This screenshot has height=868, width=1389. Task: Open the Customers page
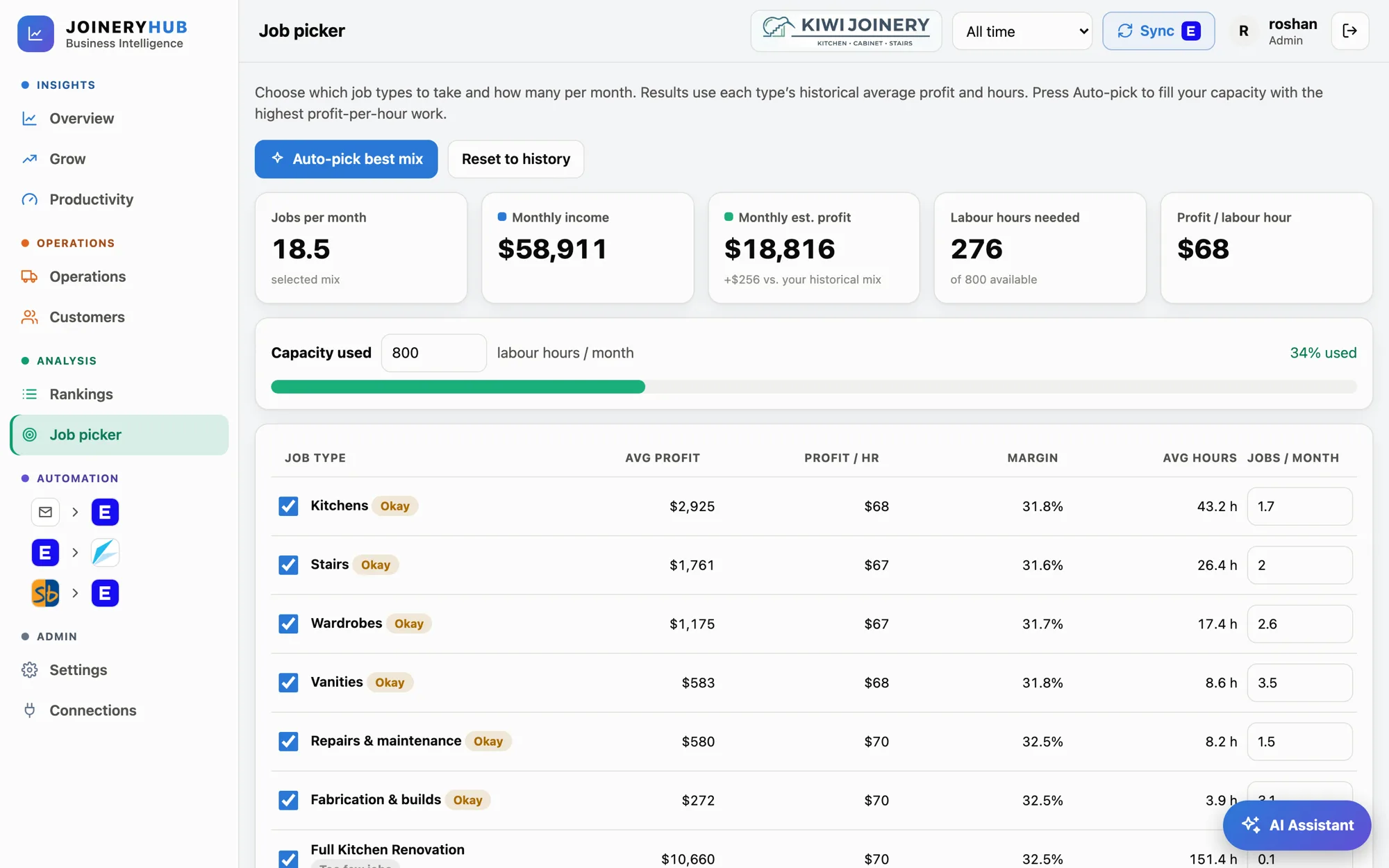tap(119, 317)
